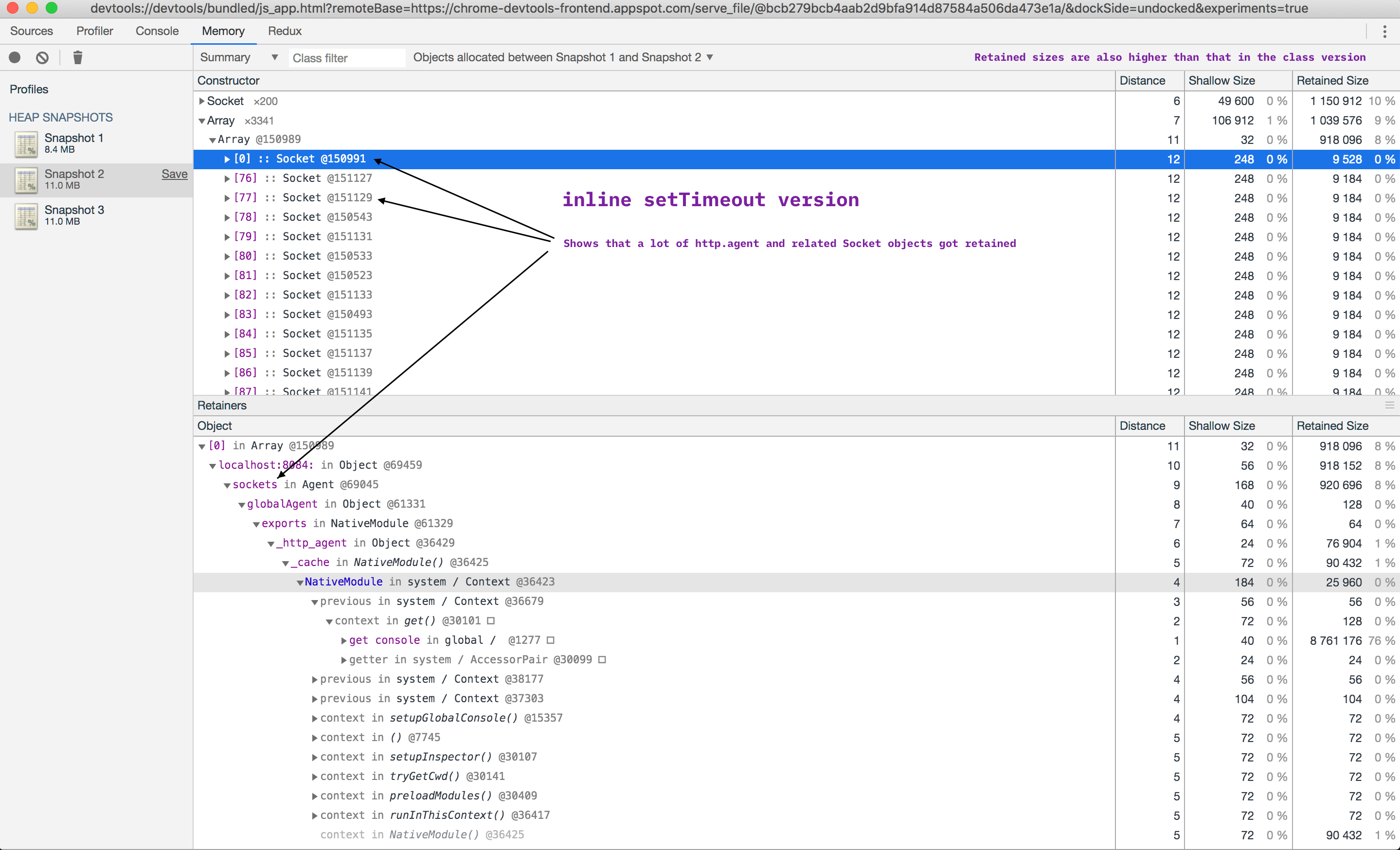Viewport: 1400px width, 850px height.
Task: Sort retainers table by Distance column
Action: (x=1149, y=426)
